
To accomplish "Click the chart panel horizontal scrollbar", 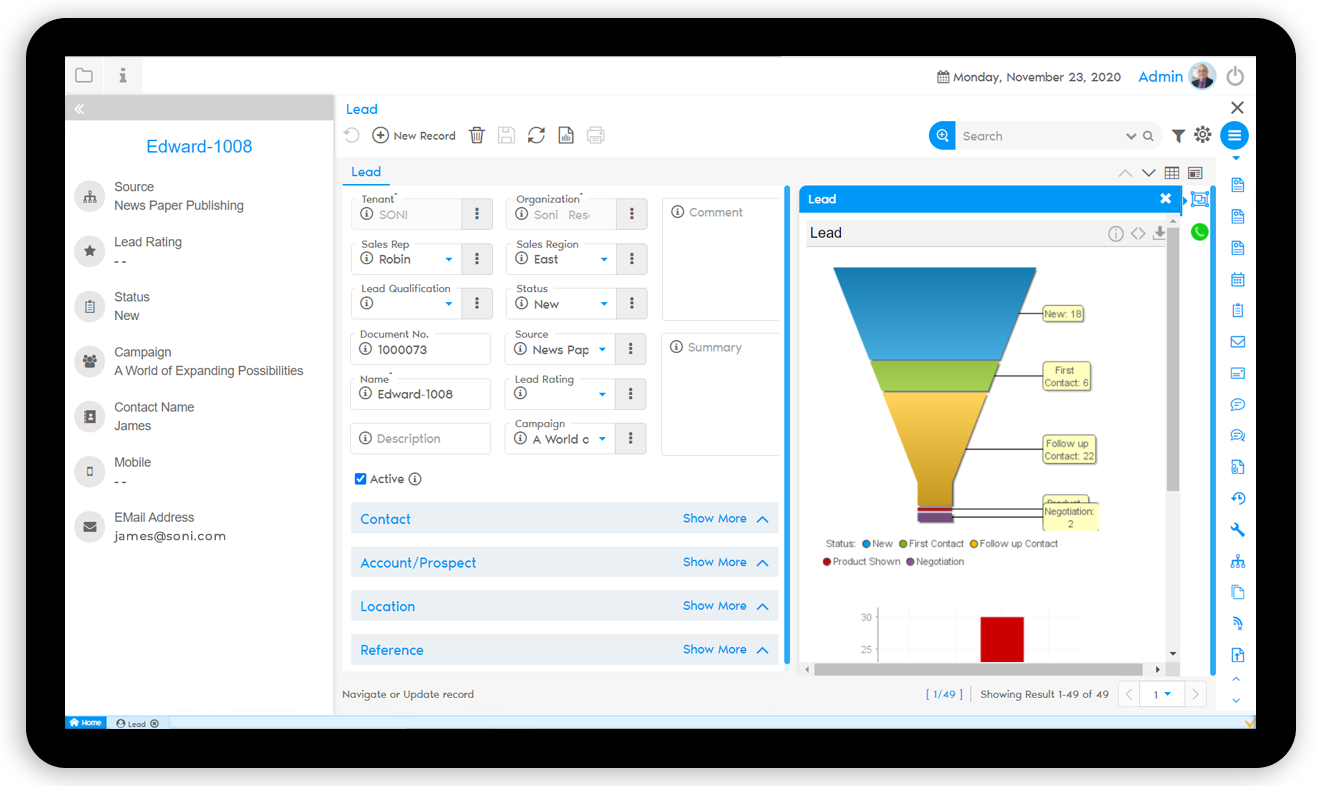I will coord(977,669).
